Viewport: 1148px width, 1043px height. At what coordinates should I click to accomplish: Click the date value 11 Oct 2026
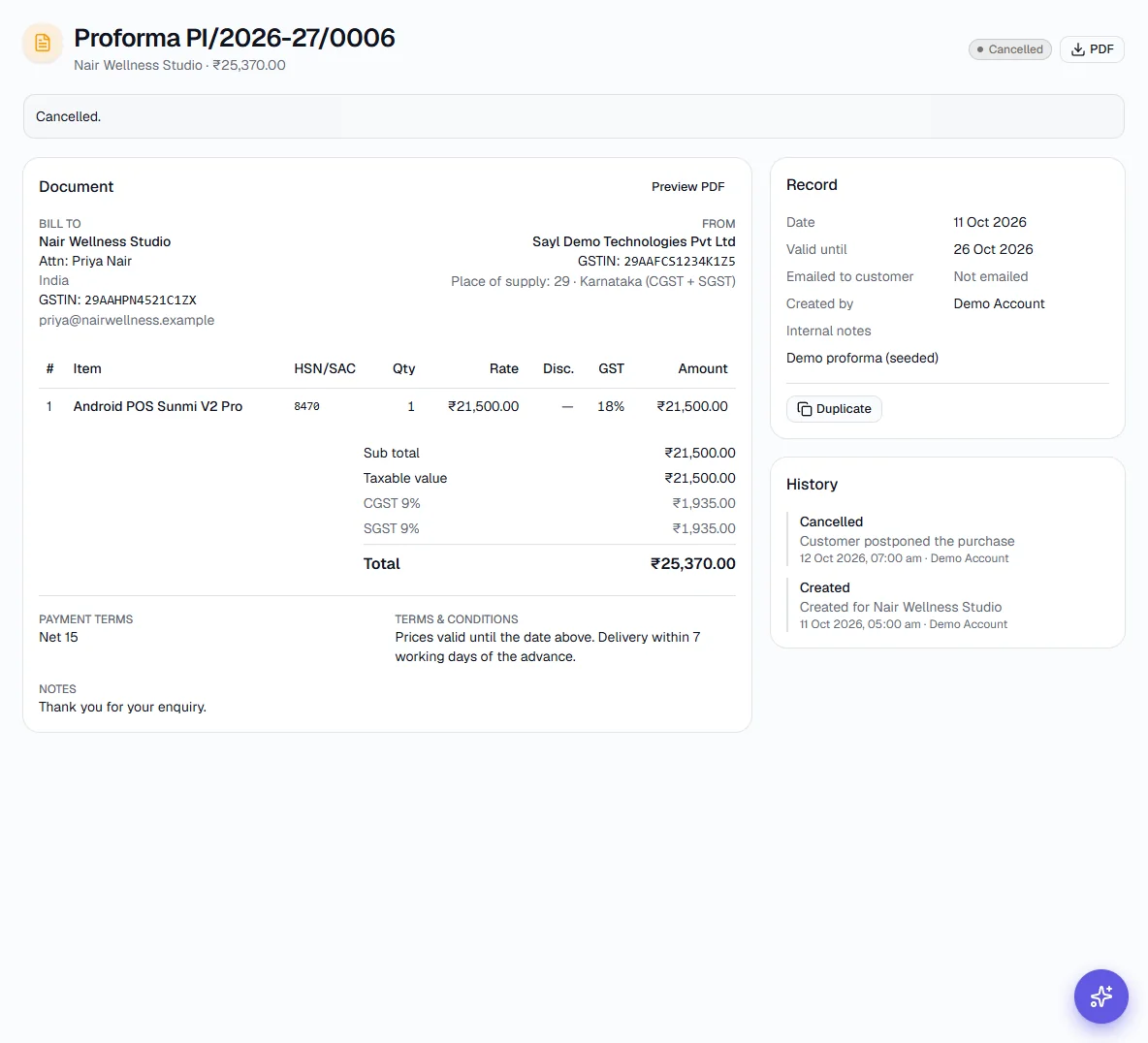click(989, 222)
